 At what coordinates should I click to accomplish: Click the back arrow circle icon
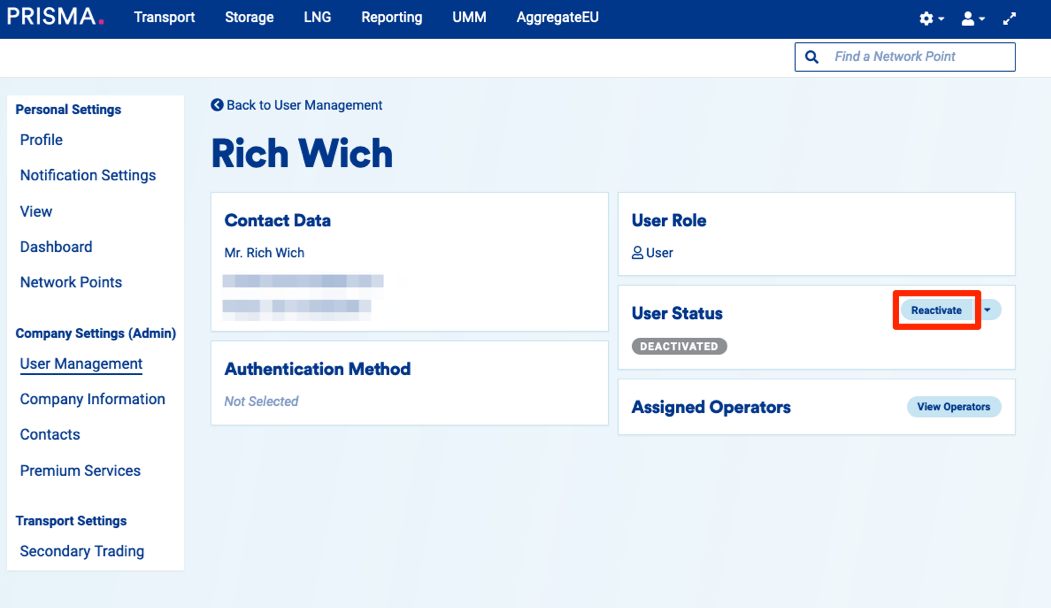tap(217, 105)
